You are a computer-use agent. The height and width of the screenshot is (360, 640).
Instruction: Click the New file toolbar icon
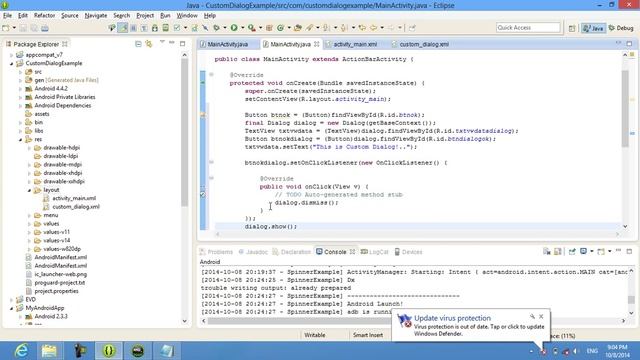6,28
